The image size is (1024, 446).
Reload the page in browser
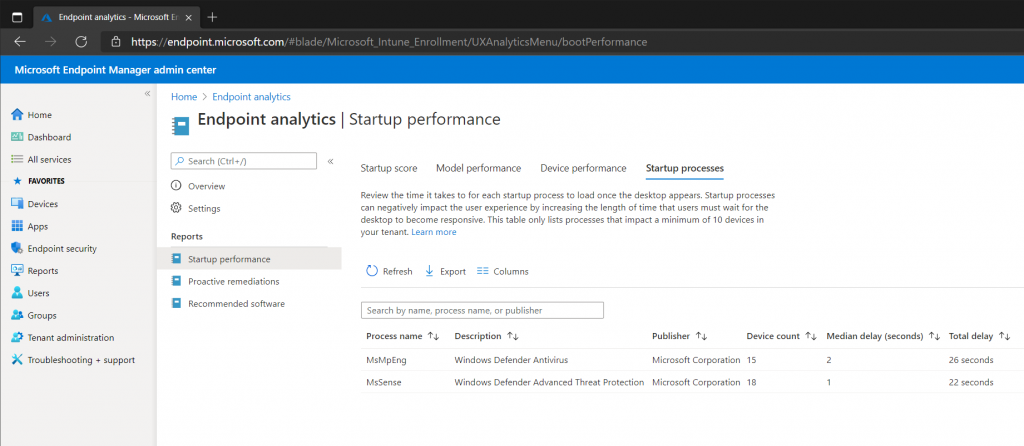(81, 42)
